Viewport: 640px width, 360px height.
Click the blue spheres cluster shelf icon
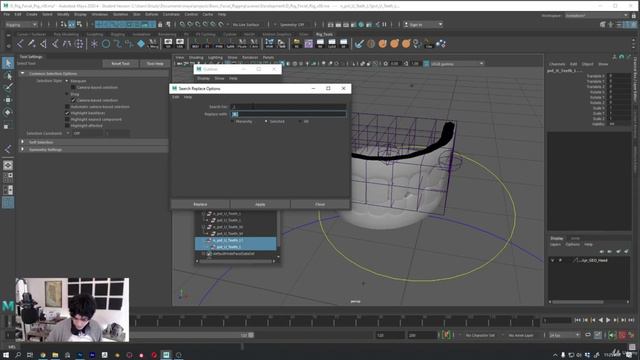click(441, 43)
